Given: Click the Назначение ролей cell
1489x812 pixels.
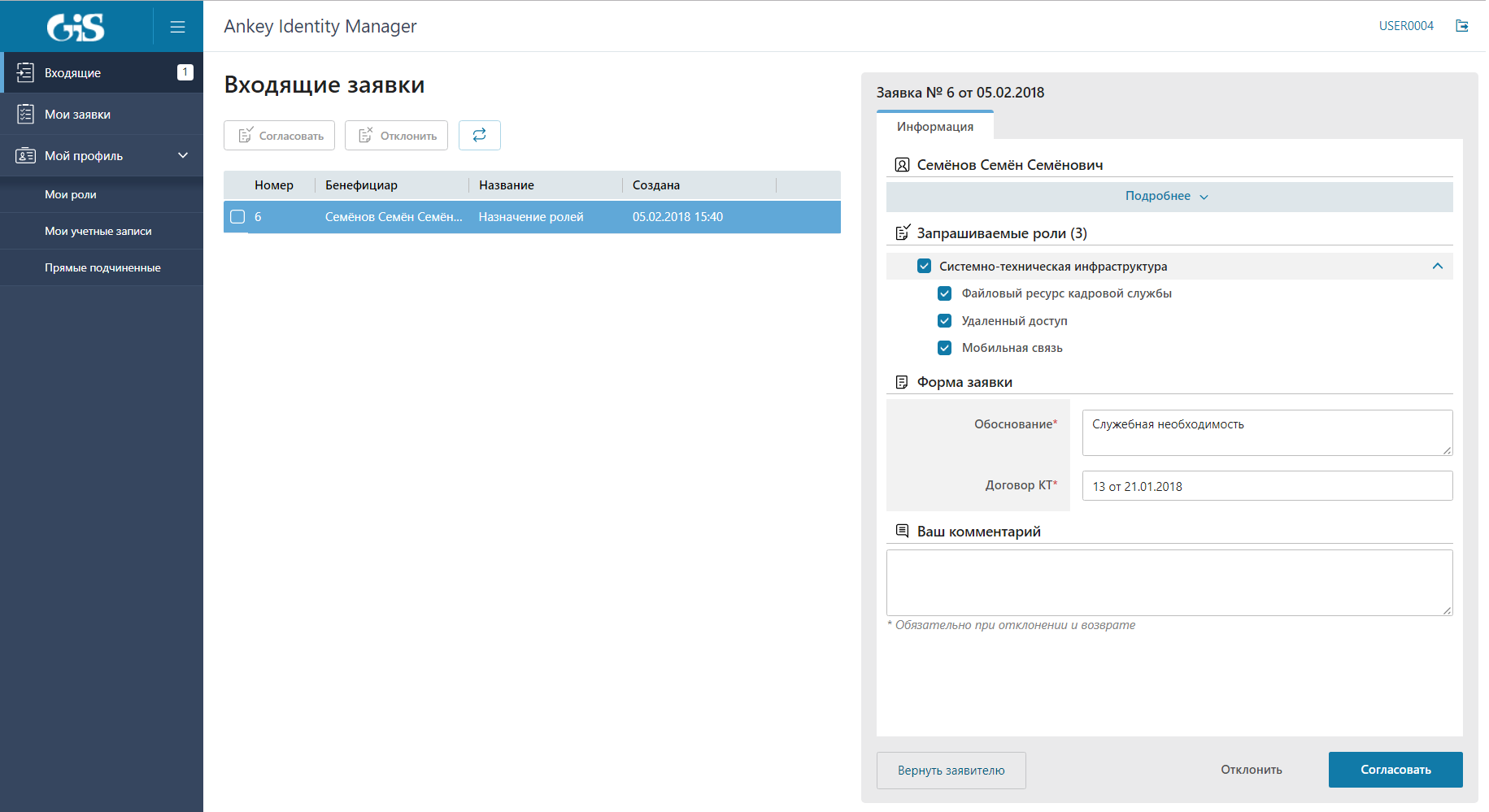Looking at the screenshot, I should (531, 217).
